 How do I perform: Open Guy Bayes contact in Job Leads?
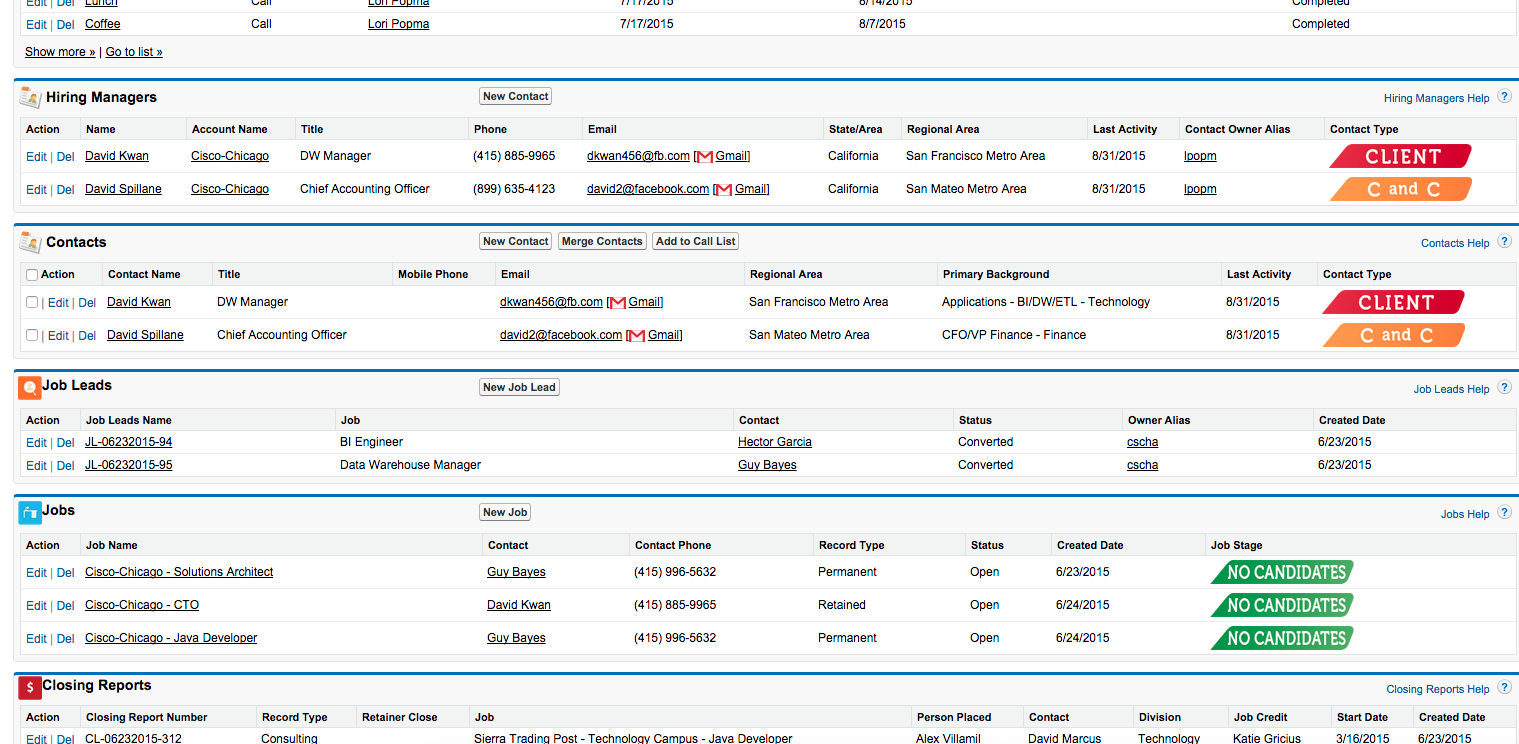coord(767,465)
